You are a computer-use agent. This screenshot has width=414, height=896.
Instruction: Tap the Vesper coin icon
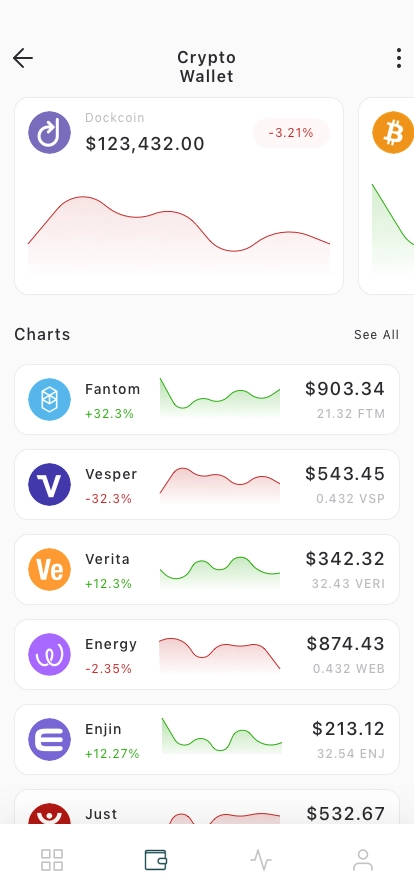(x=50, y=485)
